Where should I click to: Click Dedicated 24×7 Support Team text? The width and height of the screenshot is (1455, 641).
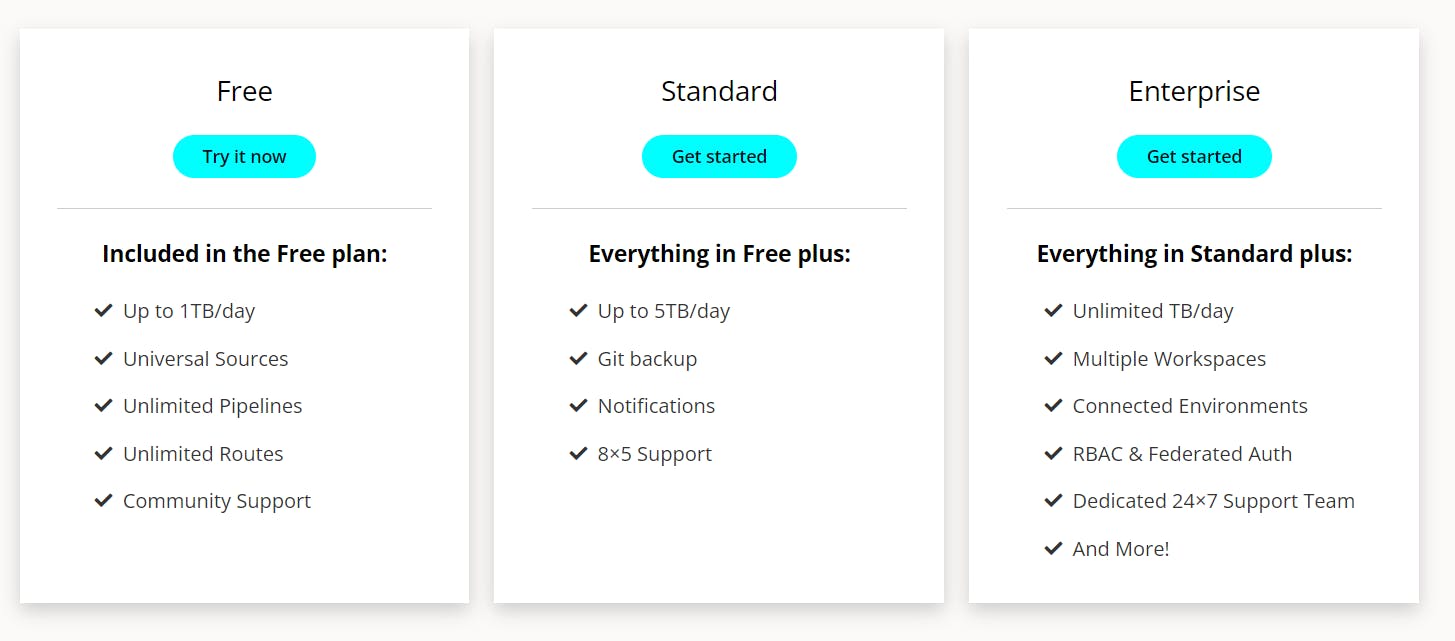tap(1213, 501)
